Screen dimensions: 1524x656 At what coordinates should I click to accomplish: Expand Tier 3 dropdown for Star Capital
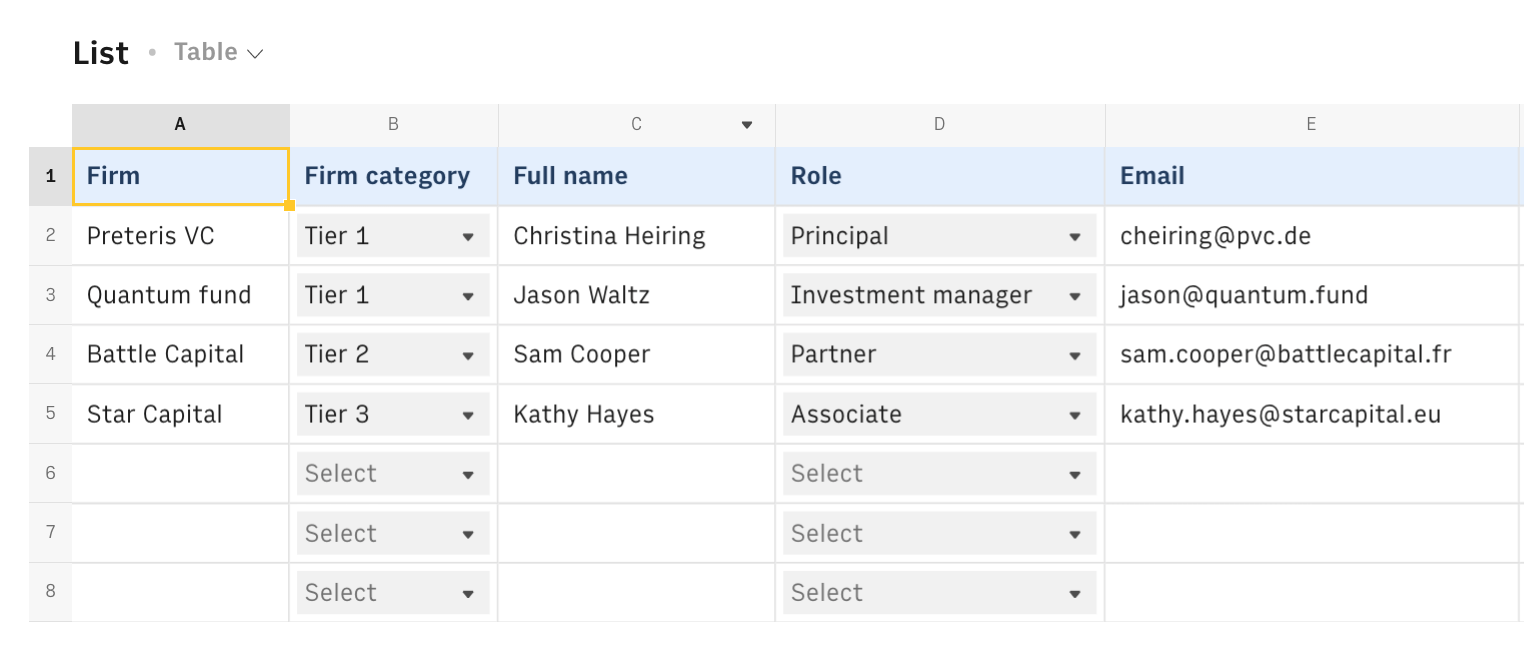click(x=467, y=415)
